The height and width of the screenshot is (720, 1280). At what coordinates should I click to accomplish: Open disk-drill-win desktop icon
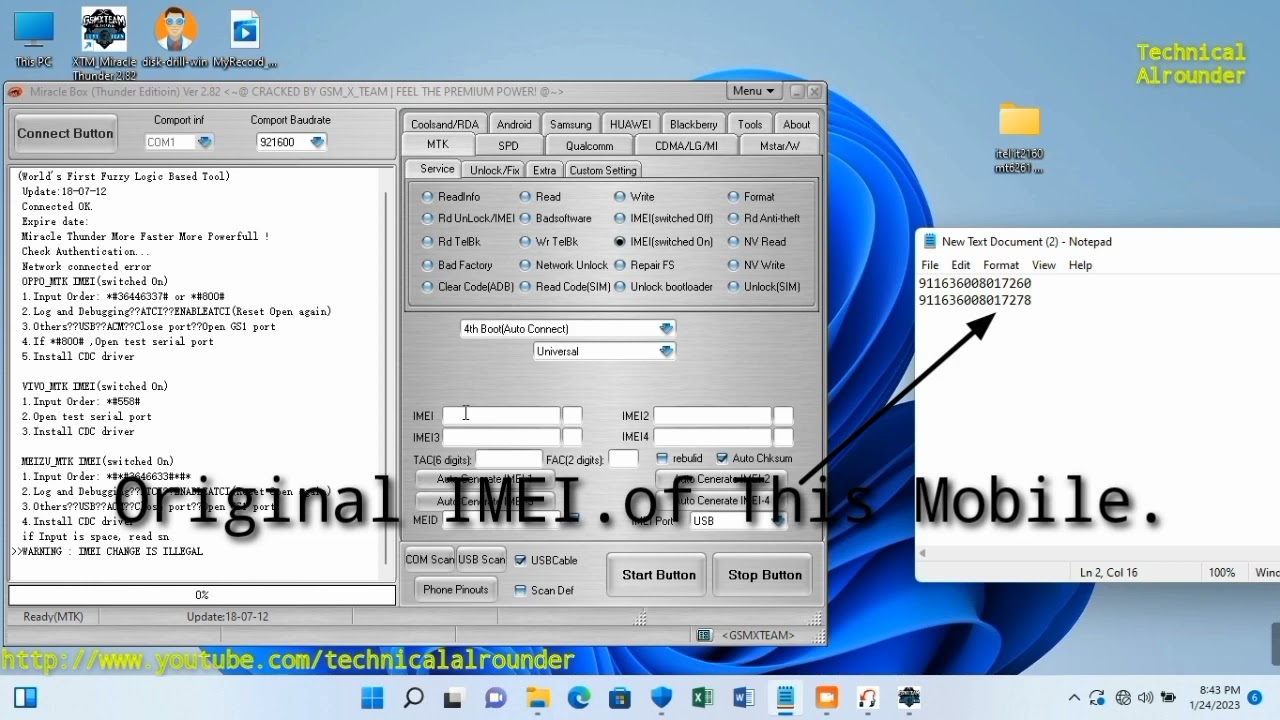pos(175,37)
